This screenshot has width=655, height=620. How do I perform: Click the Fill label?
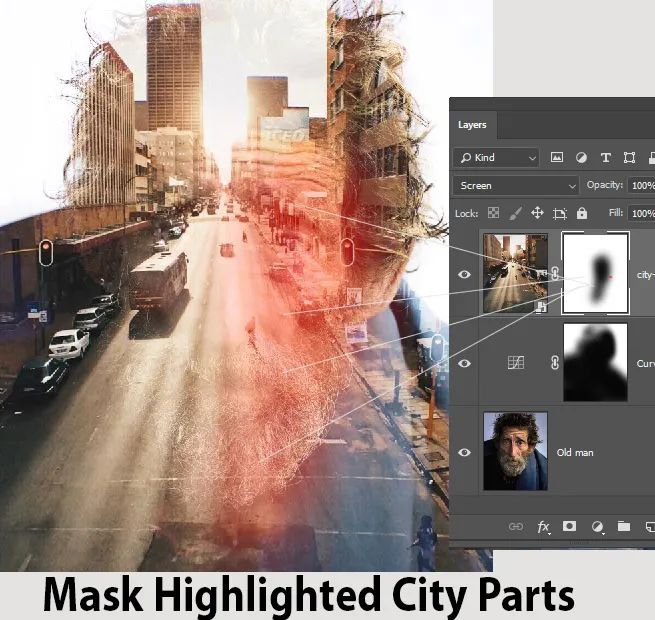pyautogui.click(x=616, y=213)
